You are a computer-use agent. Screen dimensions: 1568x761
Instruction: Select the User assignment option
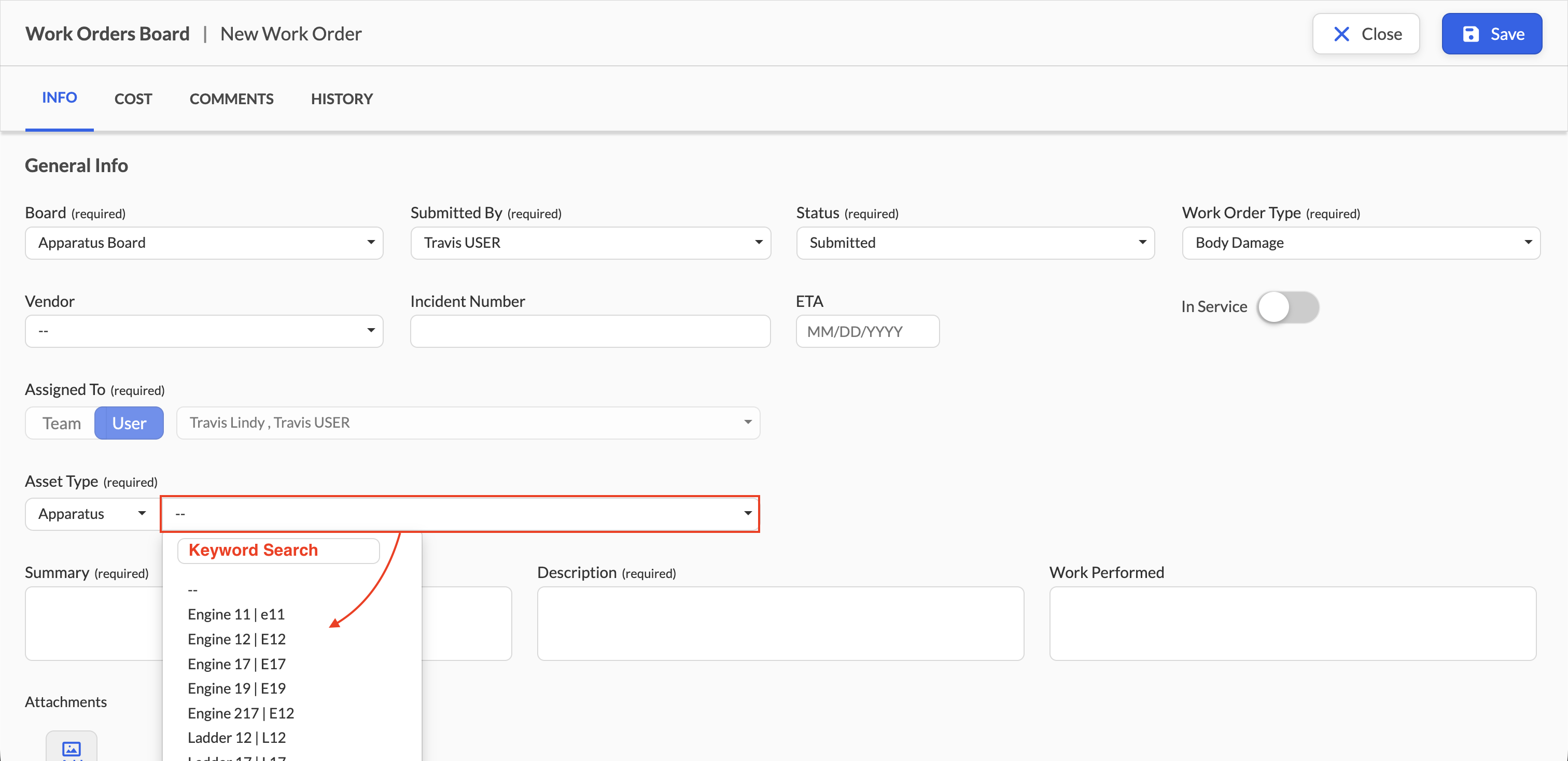[x=129, y=423]
